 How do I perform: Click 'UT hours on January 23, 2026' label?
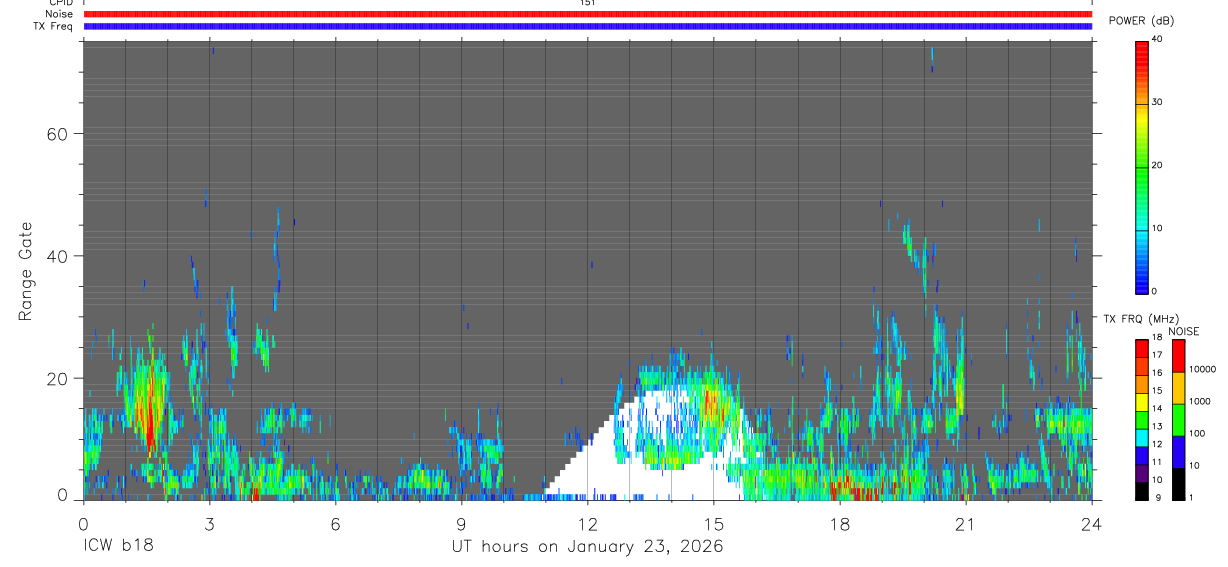587,547
